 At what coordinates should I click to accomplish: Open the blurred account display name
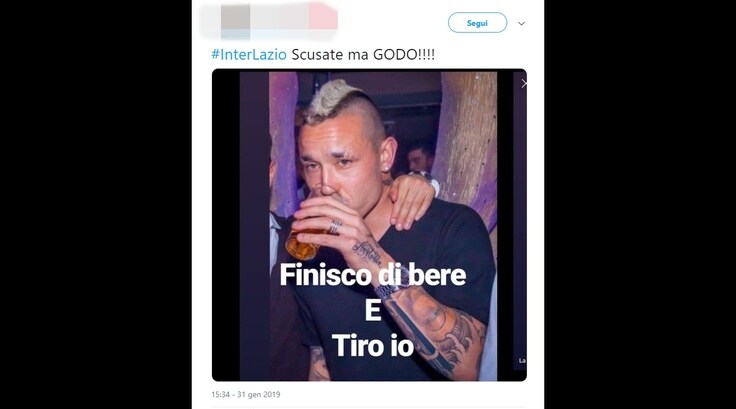point(294,17)
